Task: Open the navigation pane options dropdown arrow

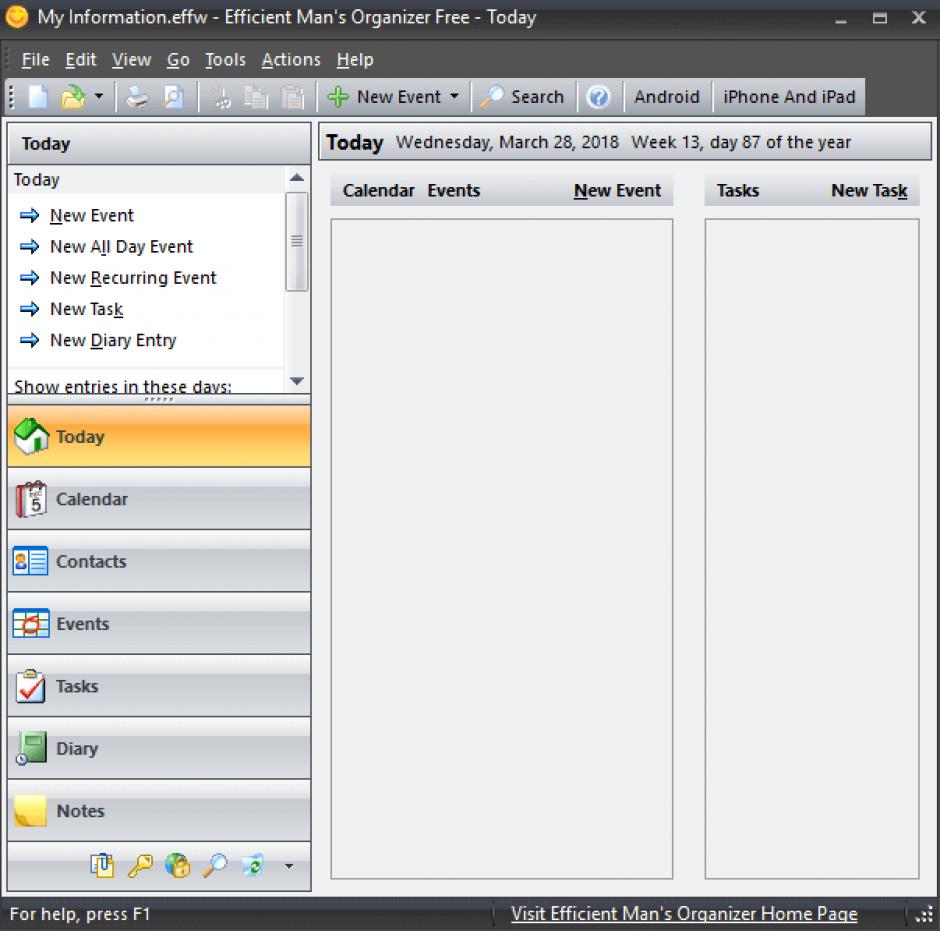Action: (x=289, y=866)
